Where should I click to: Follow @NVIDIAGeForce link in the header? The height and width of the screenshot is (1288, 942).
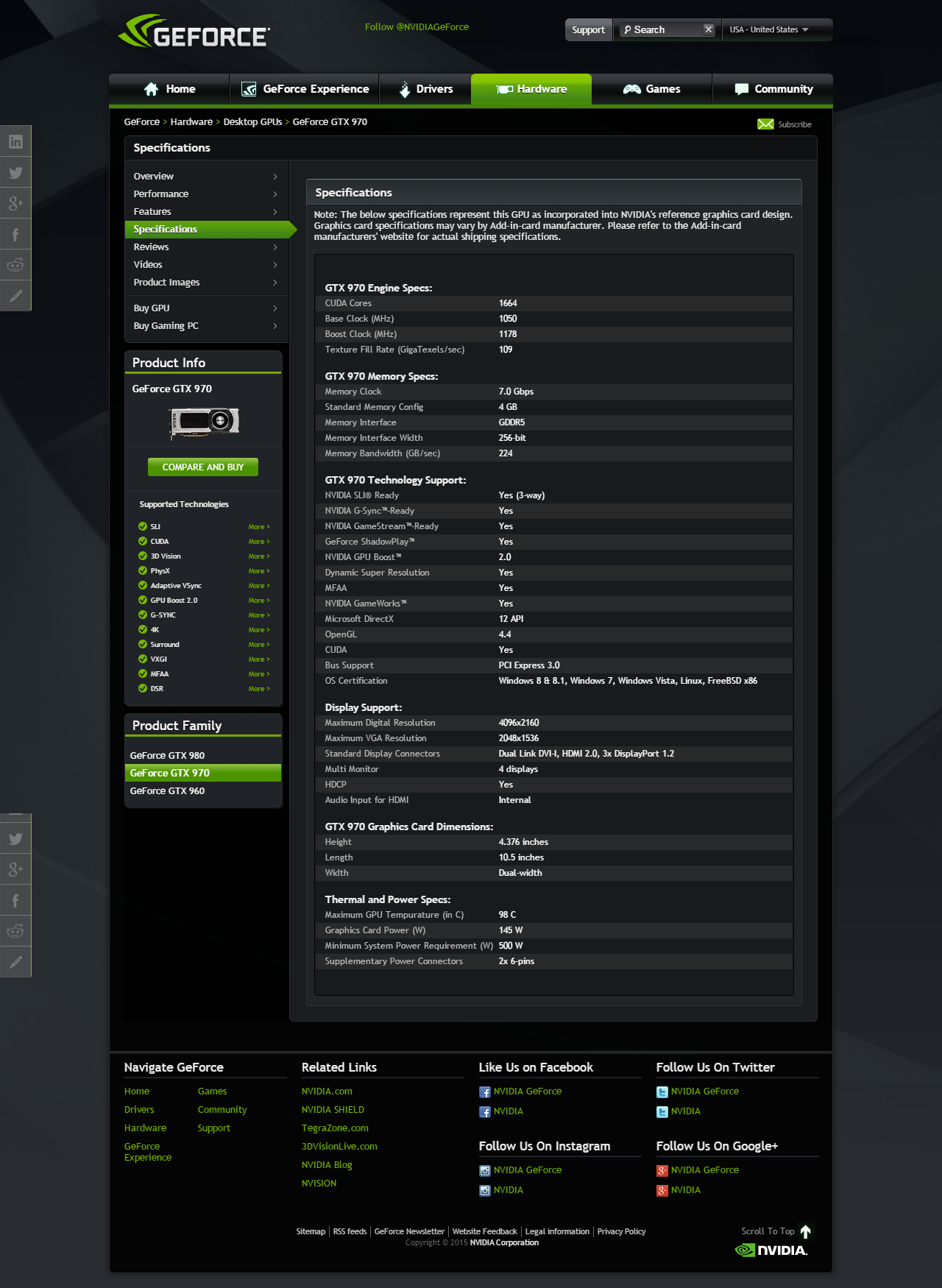tap(417, 27)
